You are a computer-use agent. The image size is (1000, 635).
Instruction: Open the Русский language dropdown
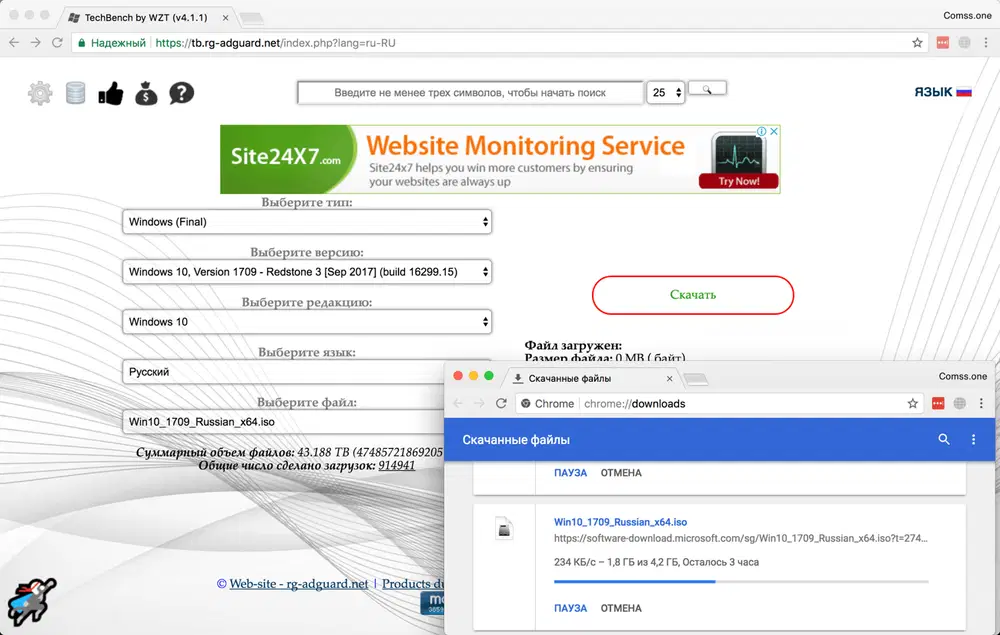click(283, 372)
